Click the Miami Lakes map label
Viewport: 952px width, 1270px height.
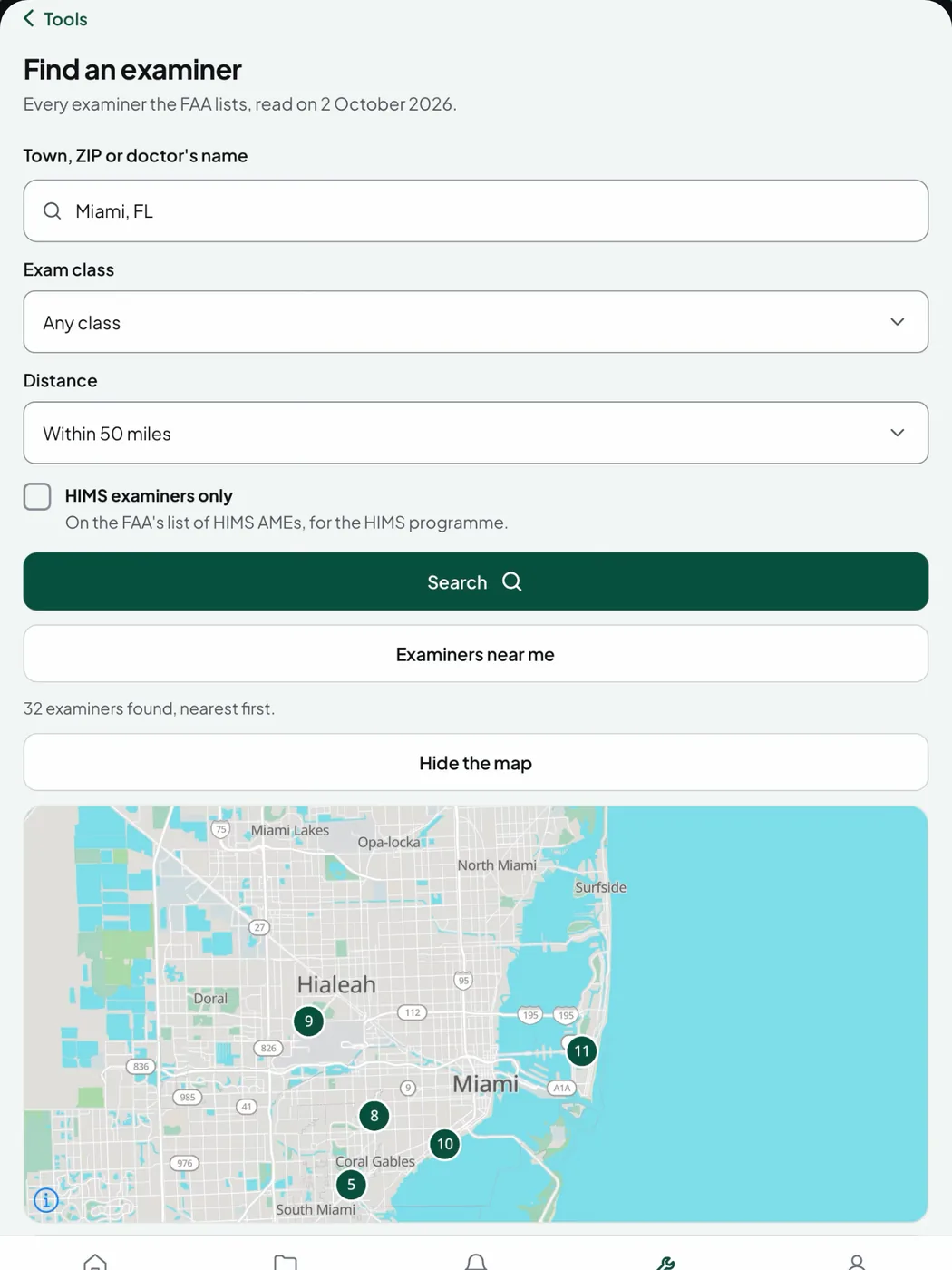(290, 830)
